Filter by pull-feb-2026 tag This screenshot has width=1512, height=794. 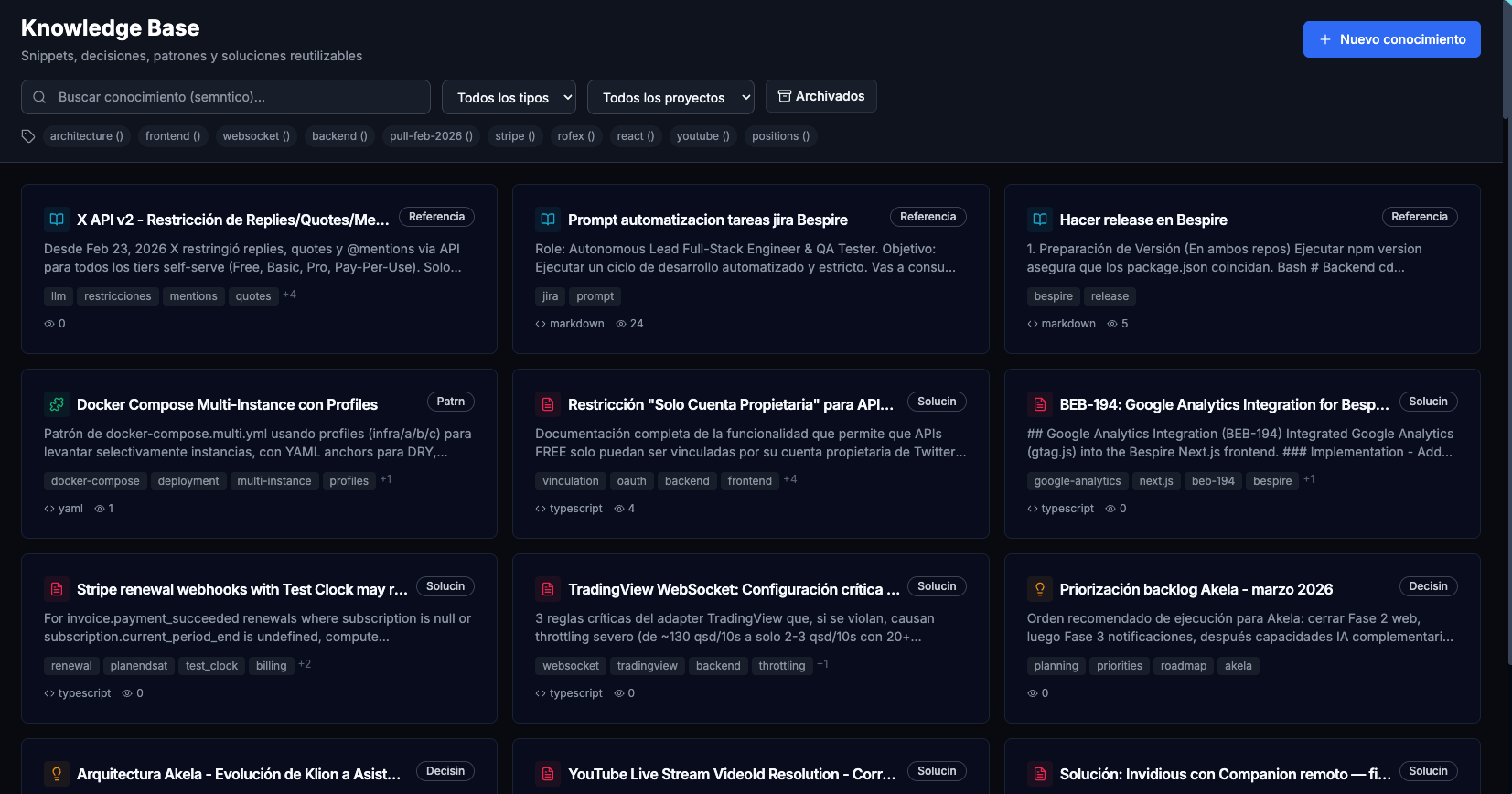tap(431, 136)
